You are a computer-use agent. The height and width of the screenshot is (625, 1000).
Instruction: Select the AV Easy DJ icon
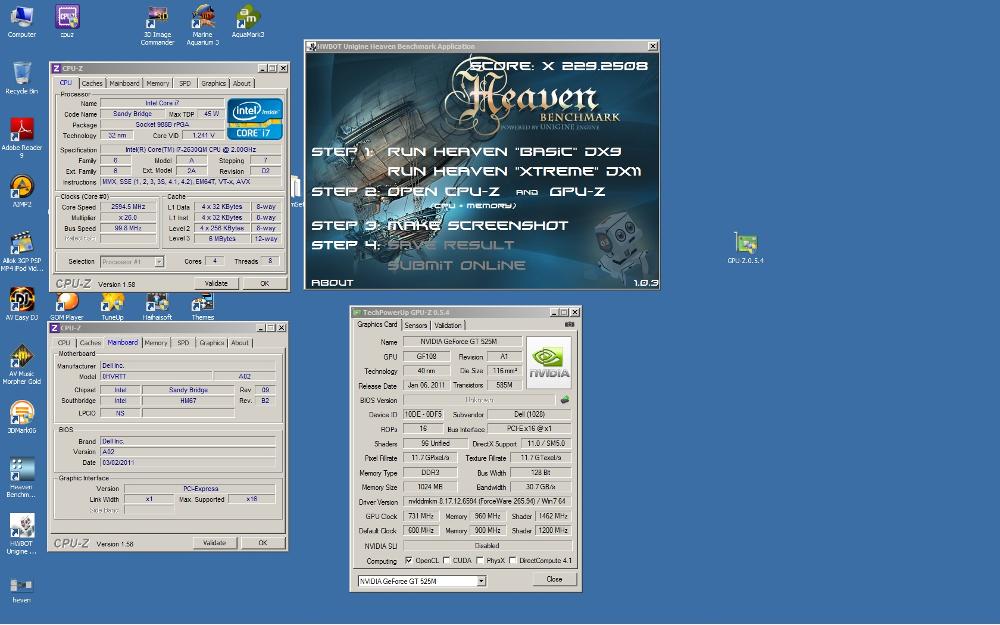pyautogui.click(x=22, y=304)
